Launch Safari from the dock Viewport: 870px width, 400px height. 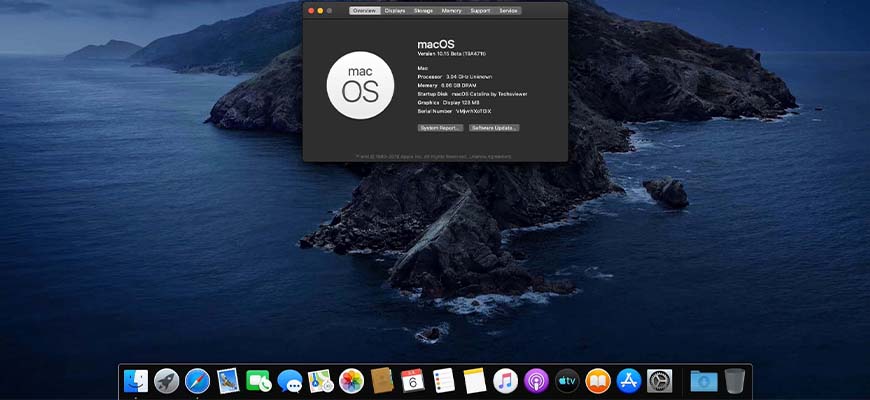(198, 381)
